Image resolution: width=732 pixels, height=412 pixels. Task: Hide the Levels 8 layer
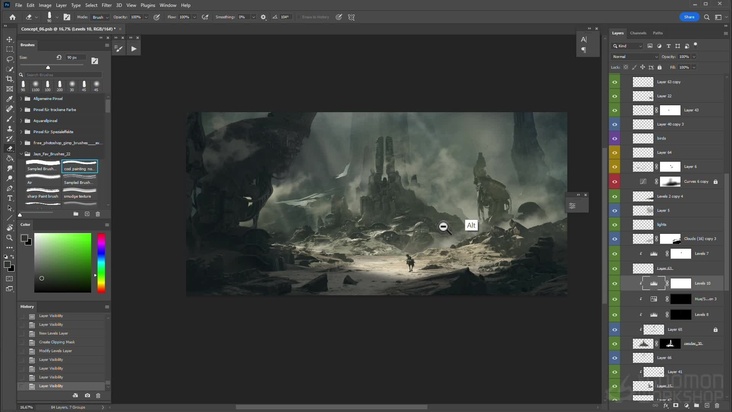615,314
